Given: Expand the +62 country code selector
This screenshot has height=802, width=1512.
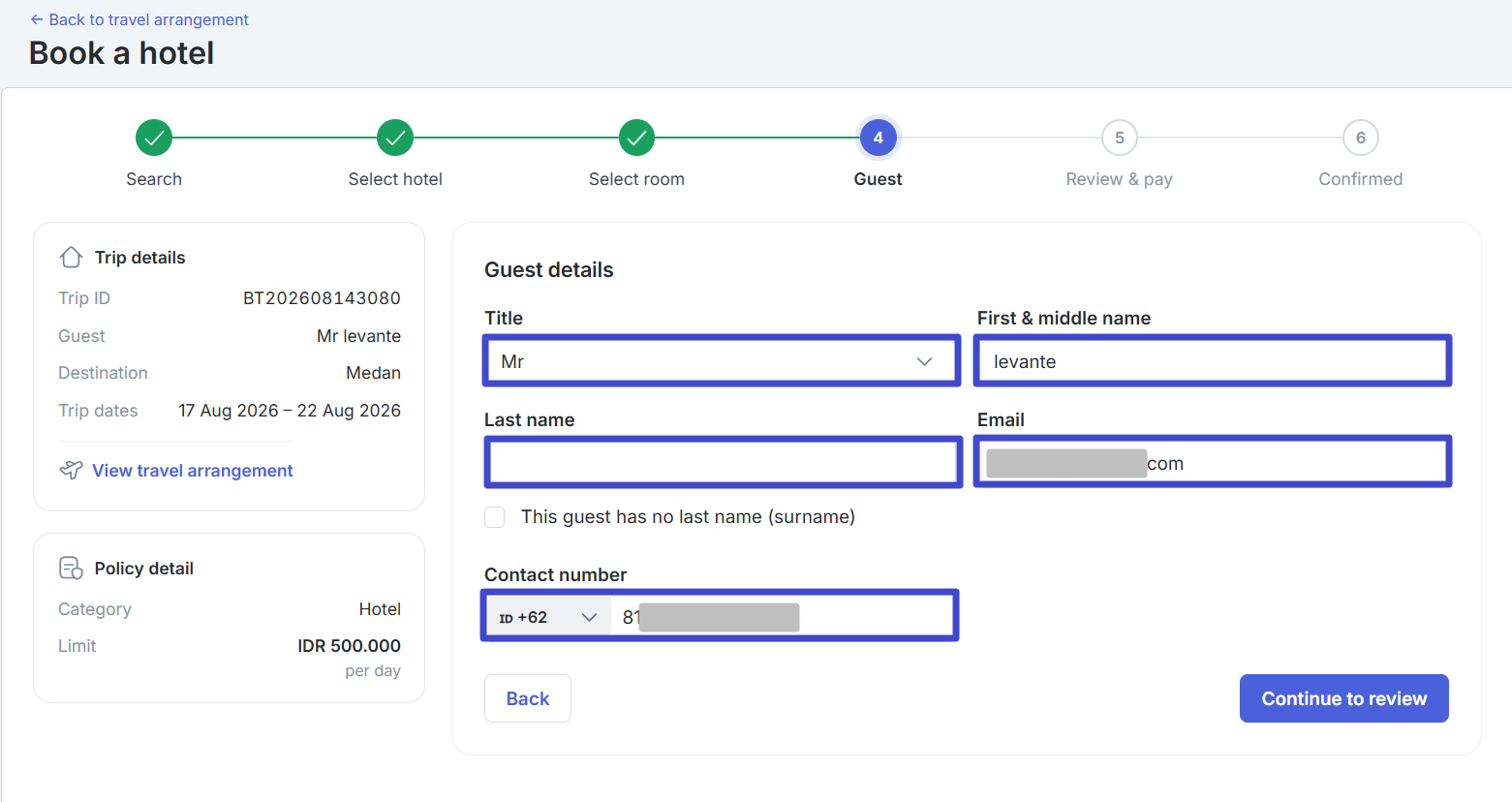Looking at the screenshot, I should 548,617.
